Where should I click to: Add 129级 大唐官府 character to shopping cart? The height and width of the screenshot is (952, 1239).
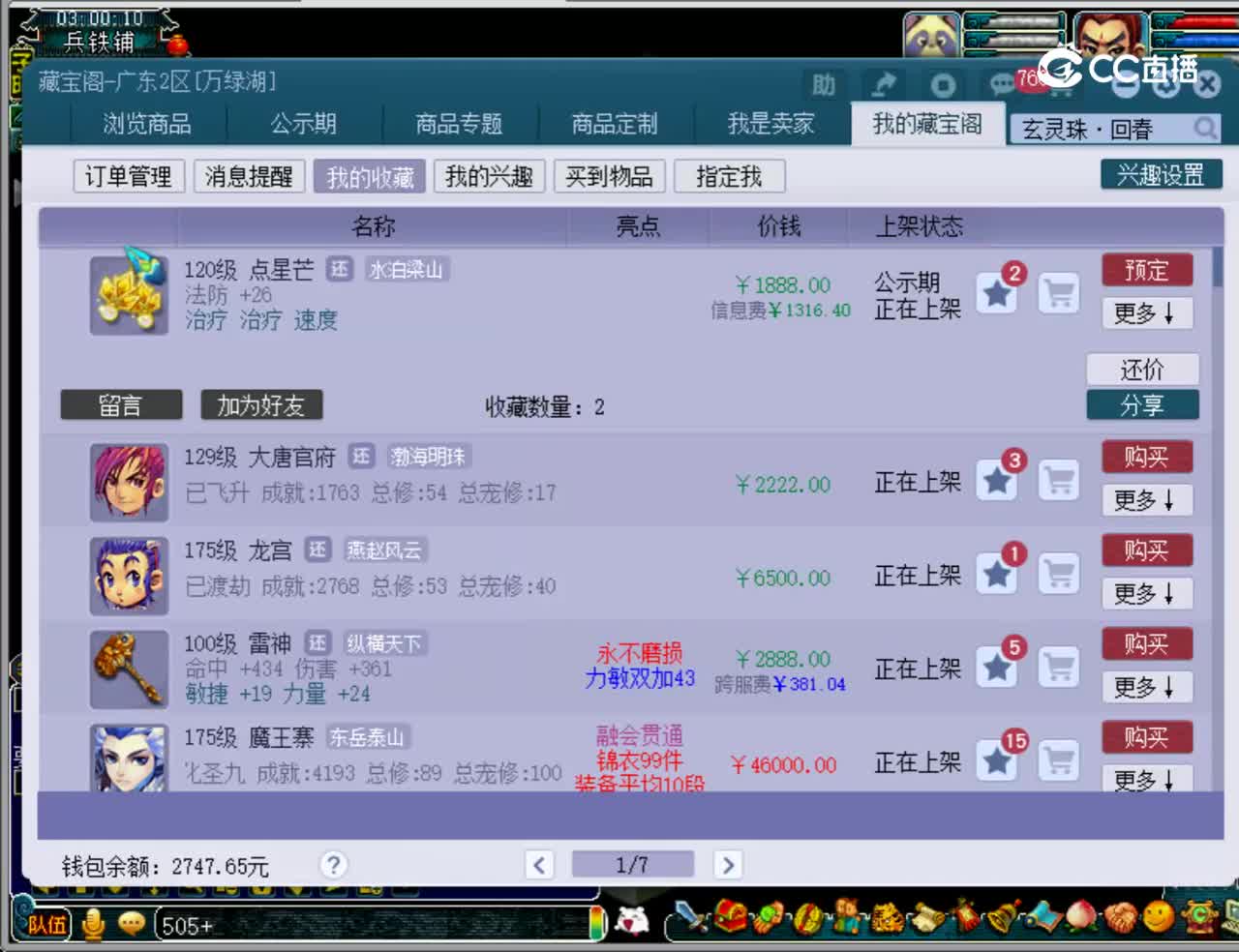point(1059,480)
